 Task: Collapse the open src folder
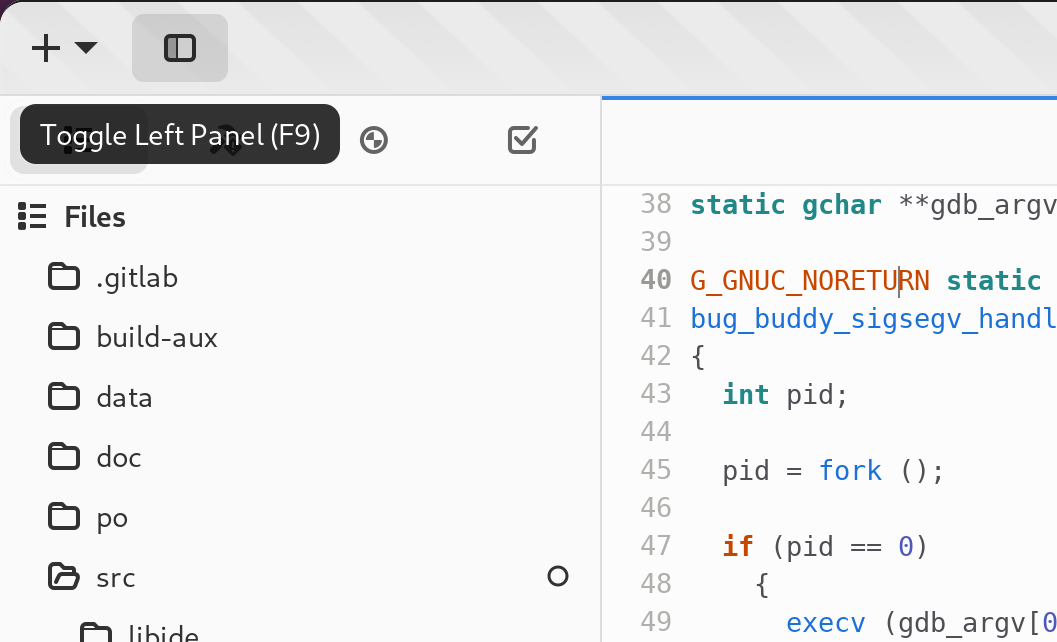tap(64, 577)
